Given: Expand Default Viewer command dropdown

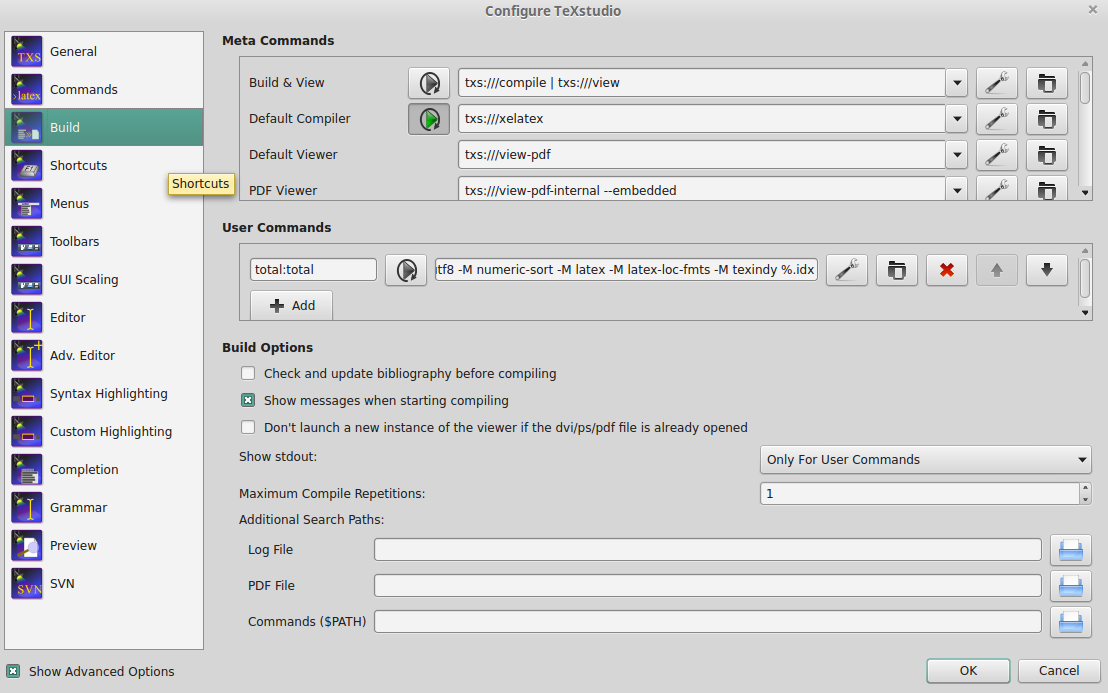Looking at the screenshot, I should tap(957, 155).
